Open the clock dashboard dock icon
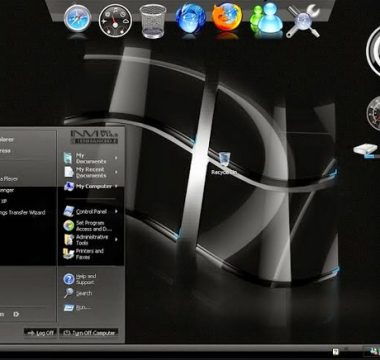The width and height of the screenshot is (380, 360). coord(115,20)
